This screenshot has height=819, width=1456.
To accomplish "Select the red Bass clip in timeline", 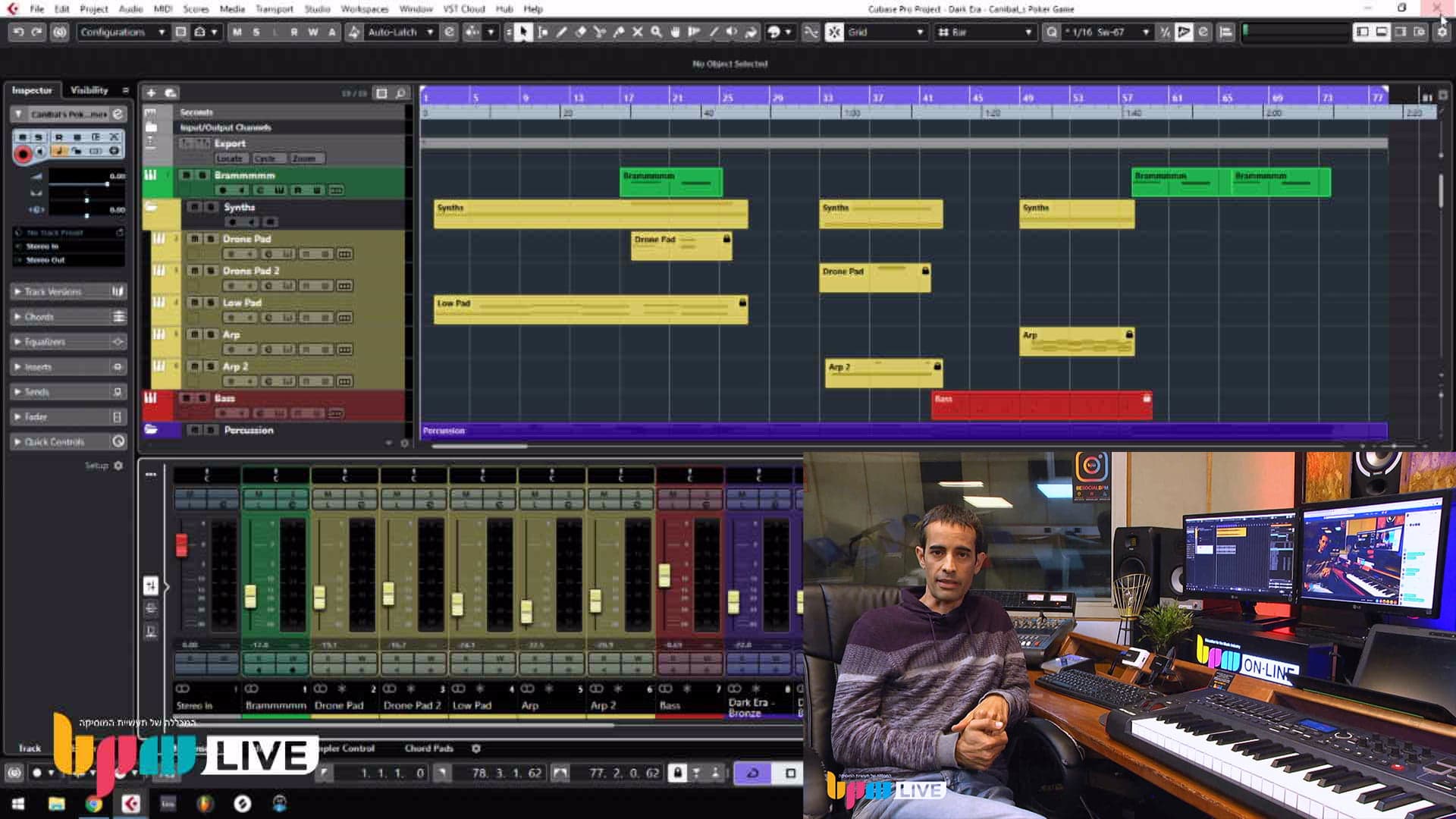I will point(1041,405).
